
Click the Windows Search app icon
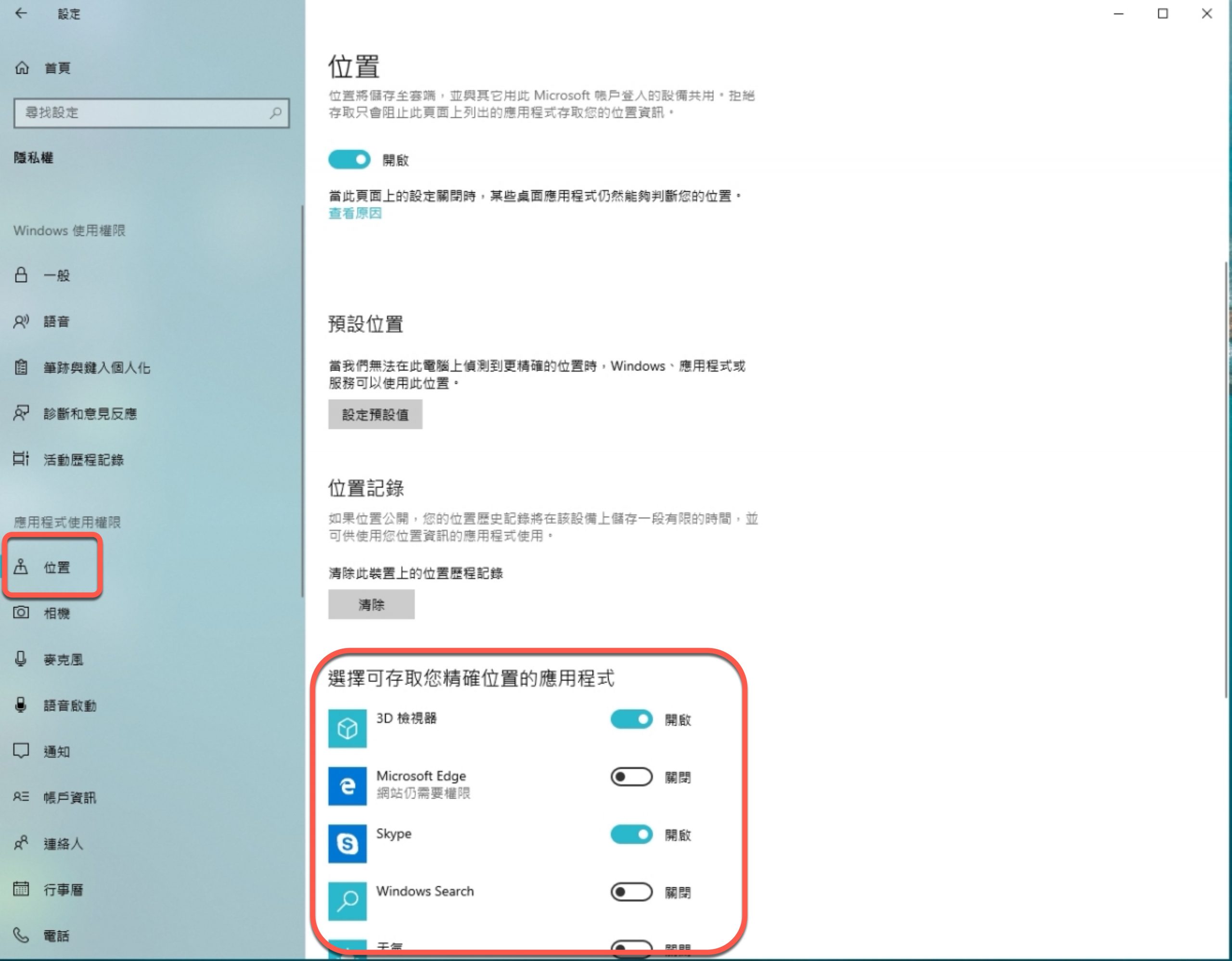pyautogui.click(x=347, y=901)
